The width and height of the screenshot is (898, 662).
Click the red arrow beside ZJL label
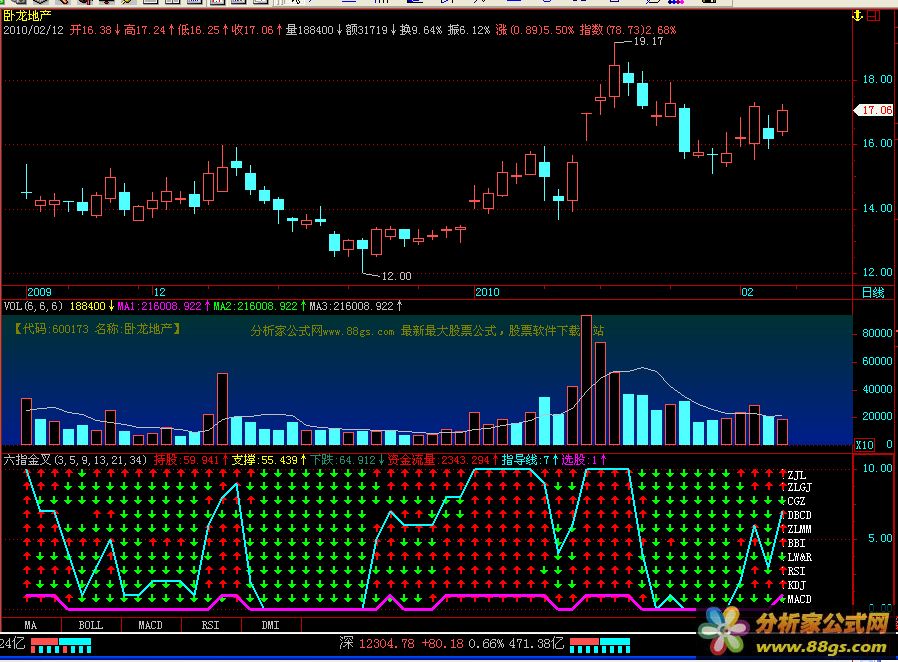(782, 473)
